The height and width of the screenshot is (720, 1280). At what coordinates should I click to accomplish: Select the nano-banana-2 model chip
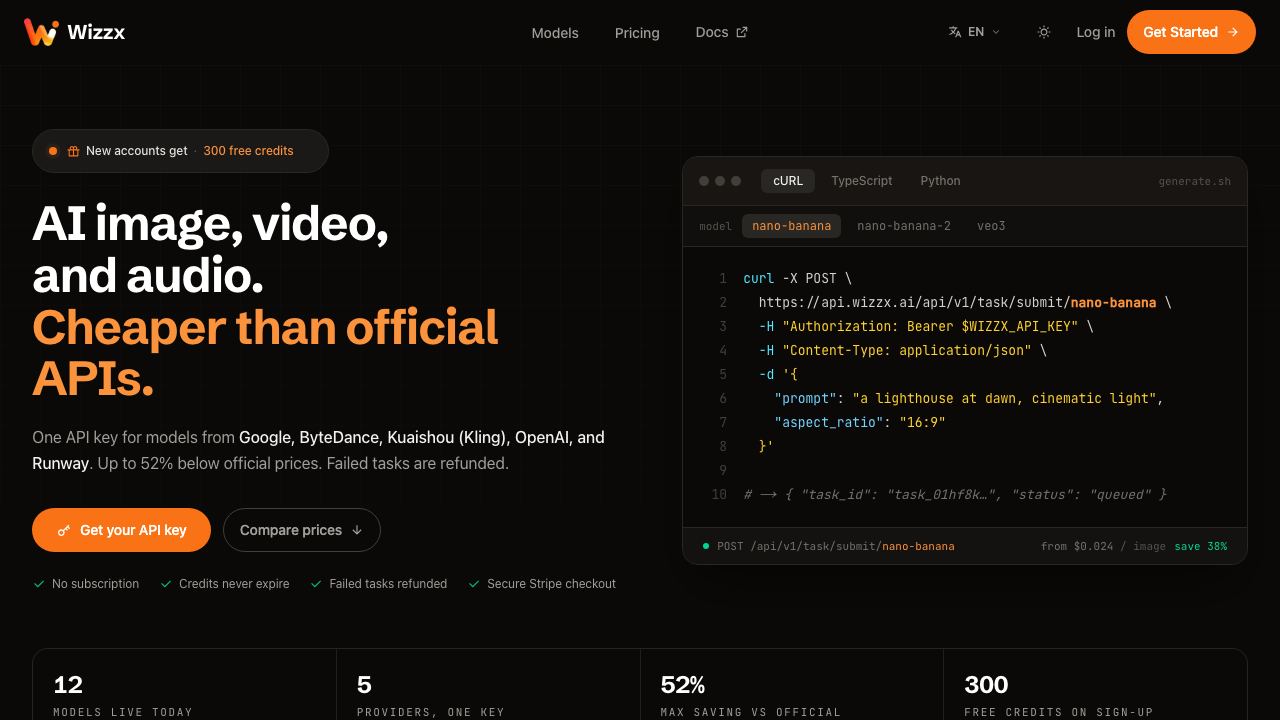(904, 226)
